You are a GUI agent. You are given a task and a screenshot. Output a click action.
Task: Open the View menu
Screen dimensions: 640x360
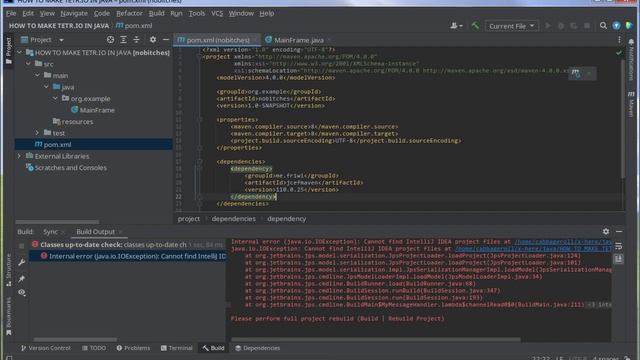point(47,13)
